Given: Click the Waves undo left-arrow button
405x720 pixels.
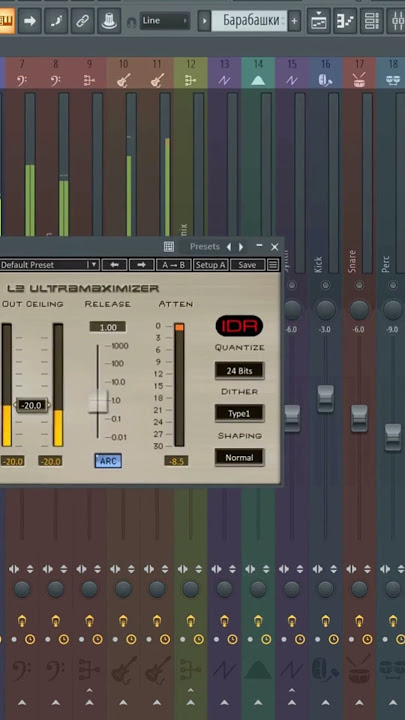Looking at the screenshot, I should click(114, 265).
